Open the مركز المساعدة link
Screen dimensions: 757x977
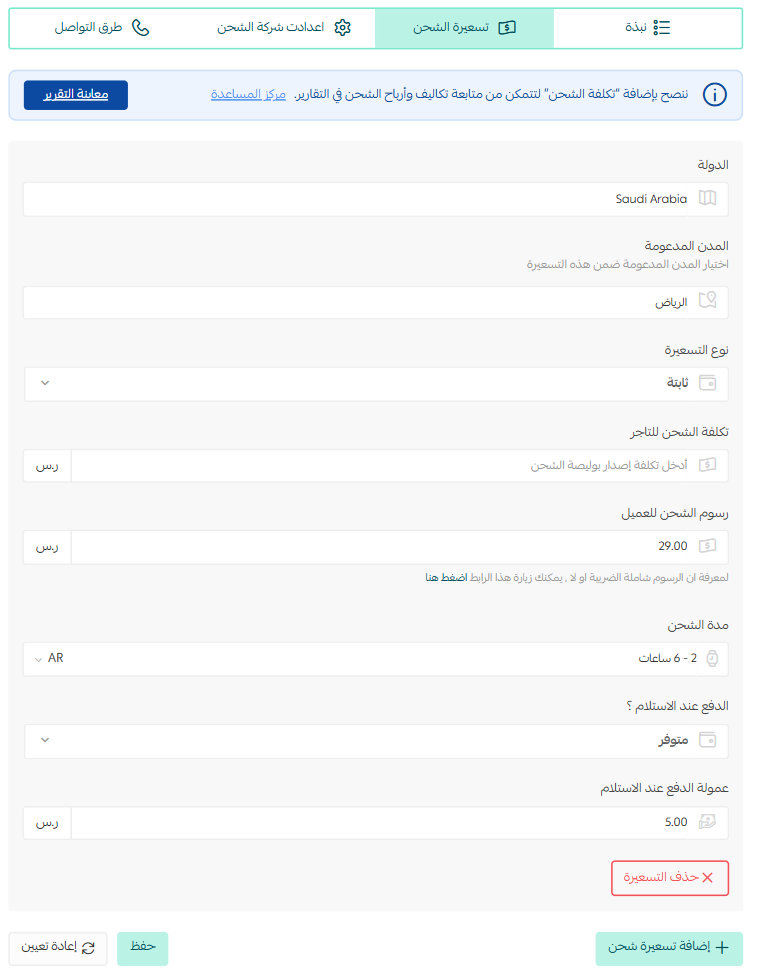click(248, 94)
